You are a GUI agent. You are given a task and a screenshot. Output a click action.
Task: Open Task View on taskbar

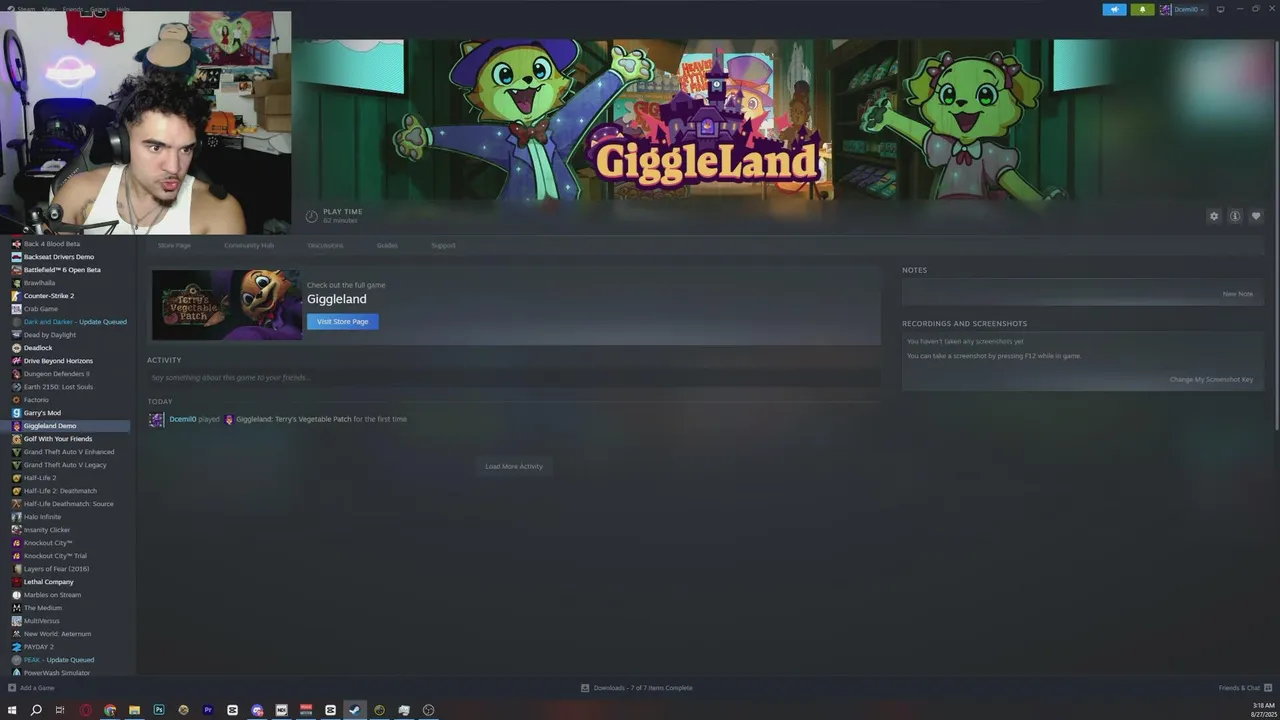60,710
